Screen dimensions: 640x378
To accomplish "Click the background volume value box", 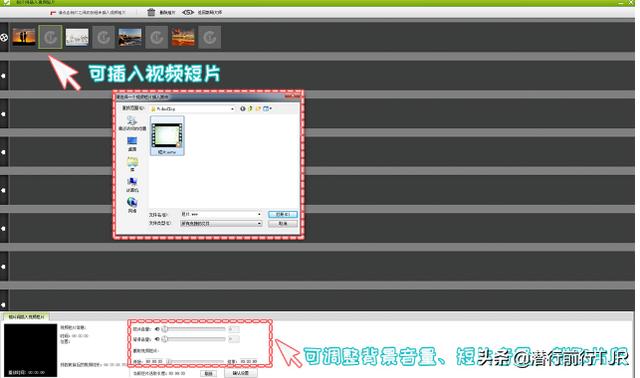I will pyautogui.click(x=233, y=339).
